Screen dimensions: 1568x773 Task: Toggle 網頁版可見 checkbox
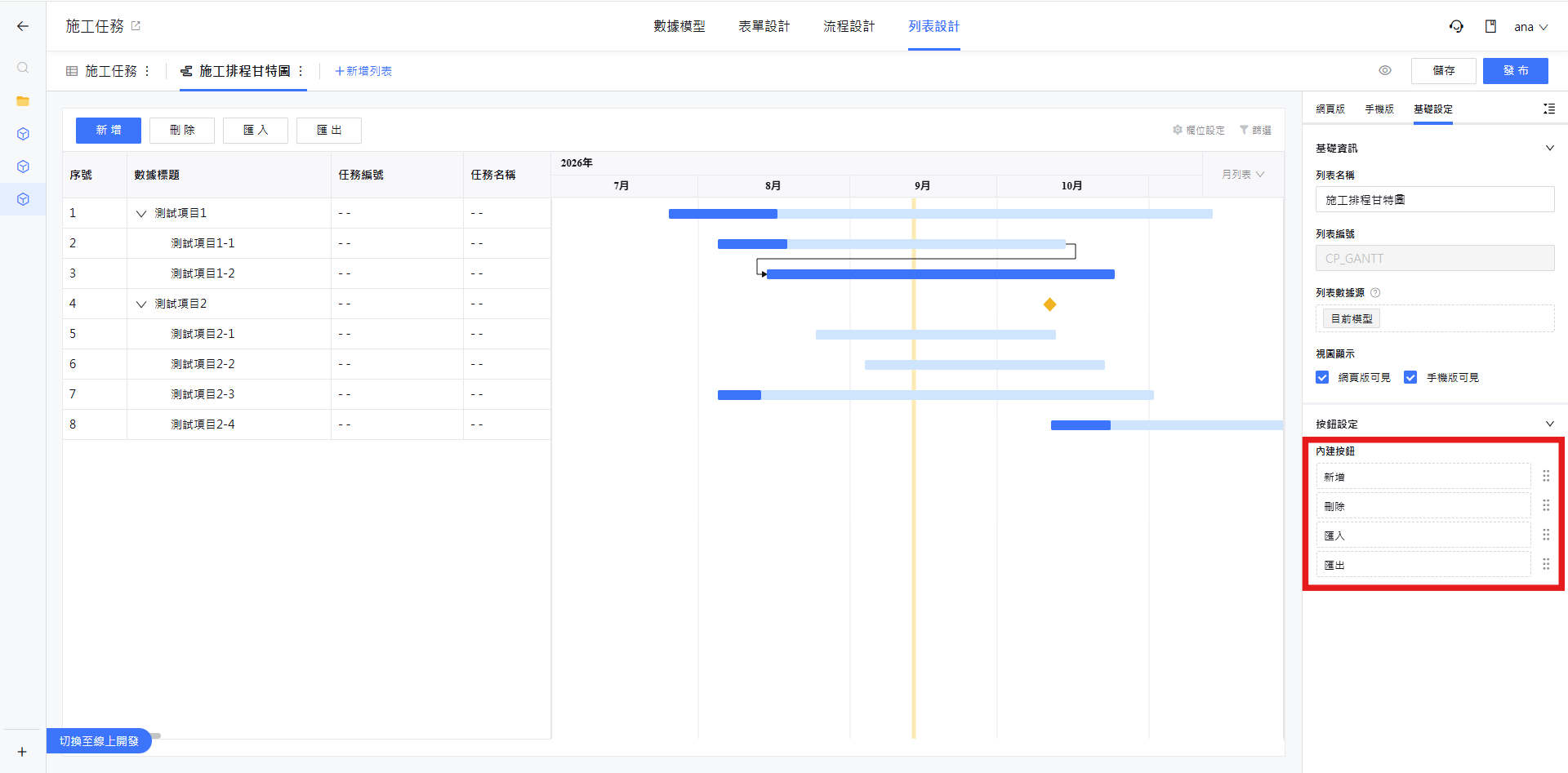point(1322,377)
